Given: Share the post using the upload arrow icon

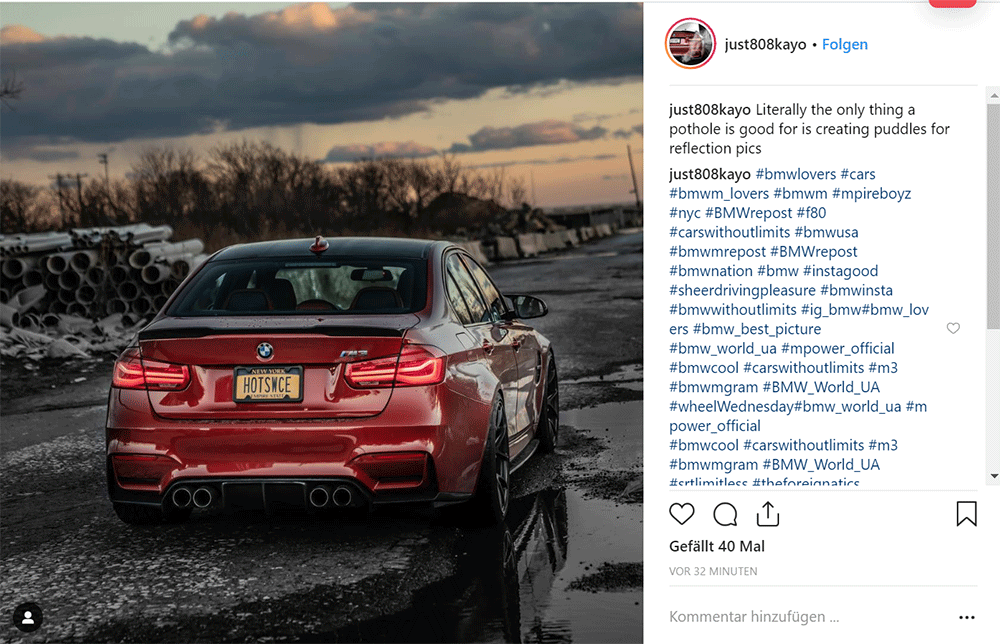Looking at the screenshot, I should coord(768,514).
